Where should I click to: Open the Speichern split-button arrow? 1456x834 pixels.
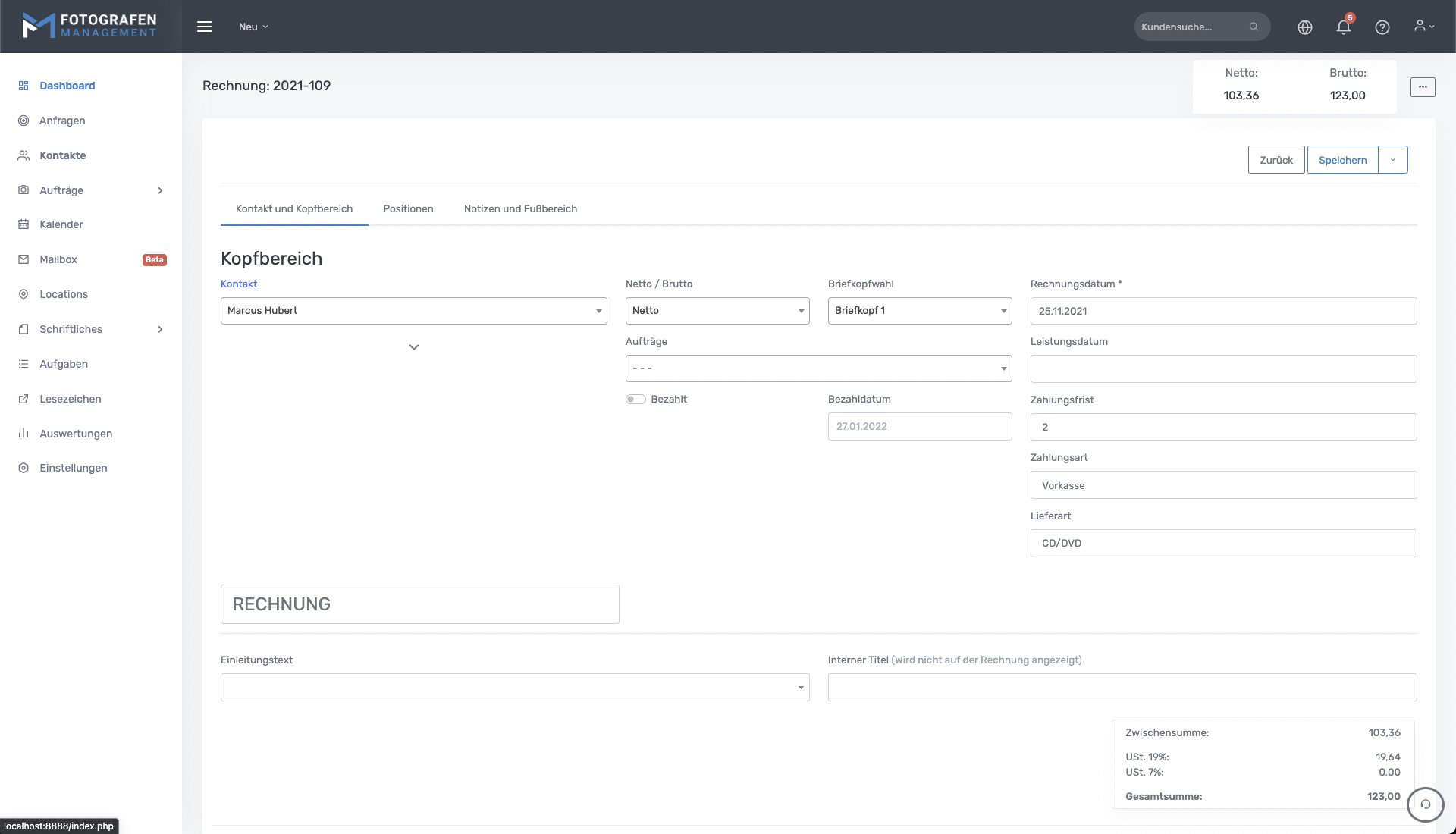pyautogui.click(x=1392, y=160)
